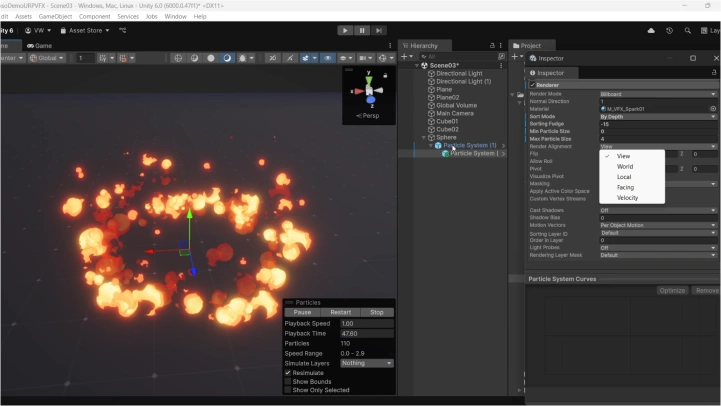The height and width of the screenshot is (406, 721).
Task: Open Hierarchy panel three-dot options
Action: click(x=501, y=46)
